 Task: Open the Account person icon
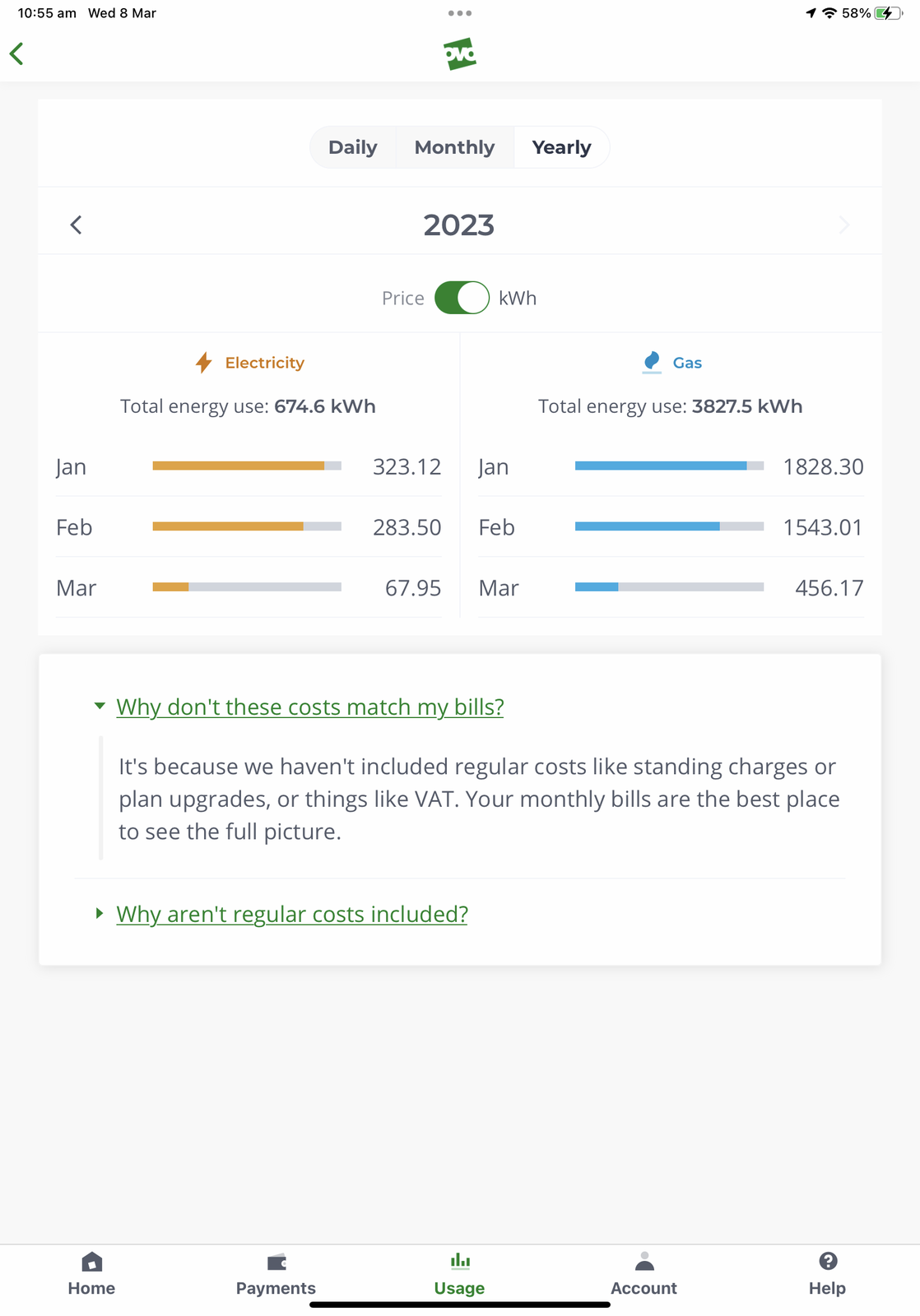click(x=644, y=1262)
